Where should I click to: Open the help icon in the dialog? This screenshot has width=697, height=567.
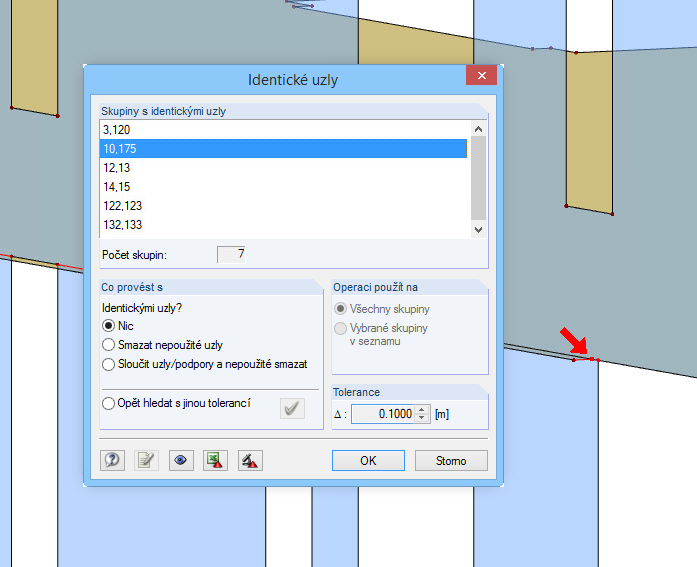(x=112, y=460)
